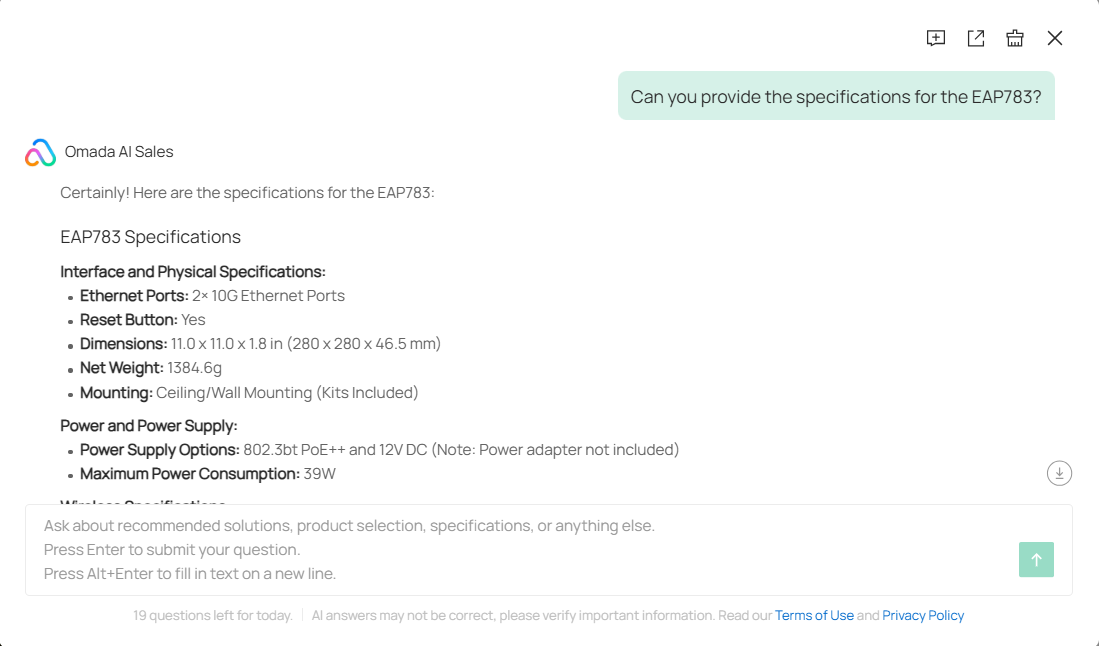View the Privacy Policy

click(x=923, y=615)
